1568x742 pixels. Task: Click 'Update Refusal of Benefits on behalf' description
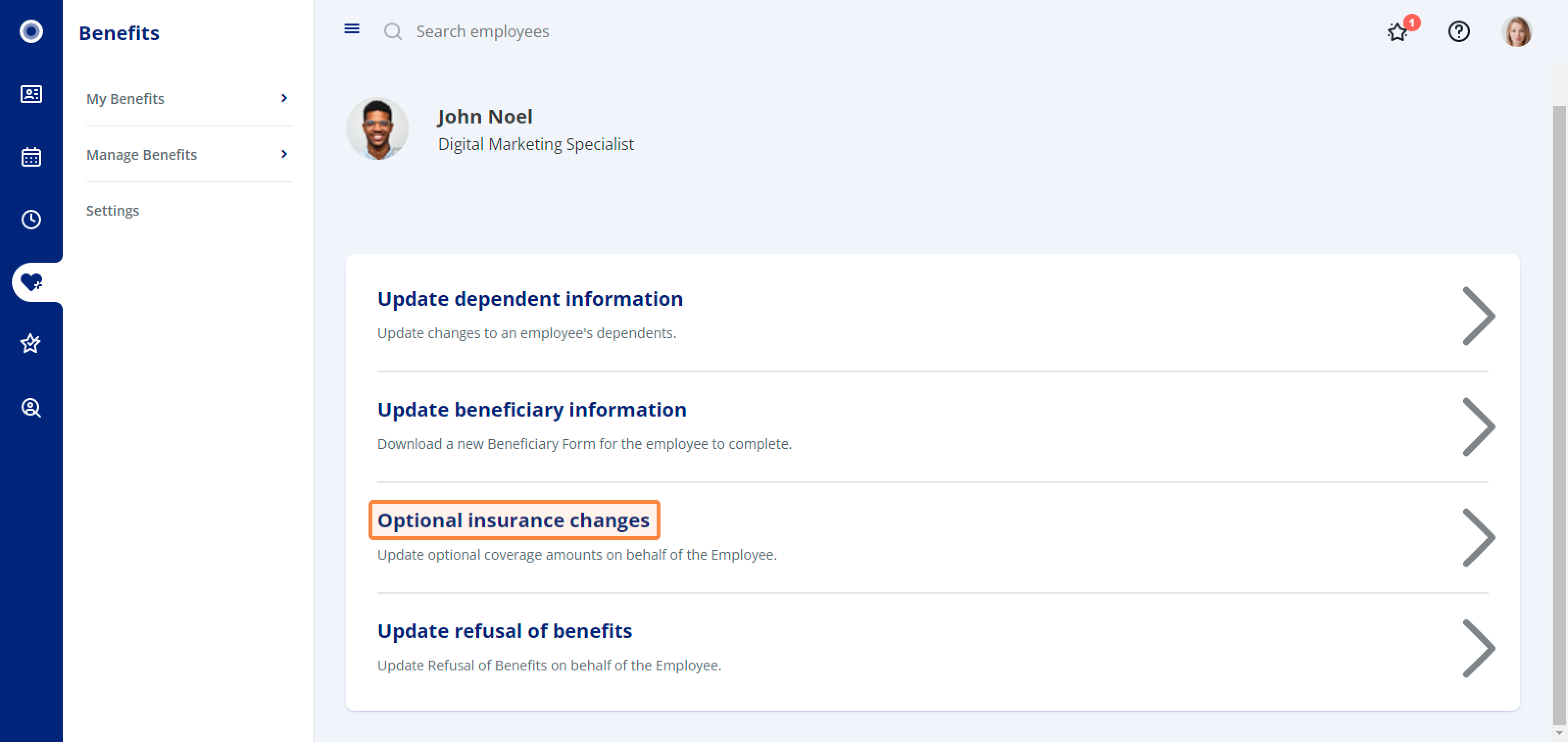pos(549,666)
